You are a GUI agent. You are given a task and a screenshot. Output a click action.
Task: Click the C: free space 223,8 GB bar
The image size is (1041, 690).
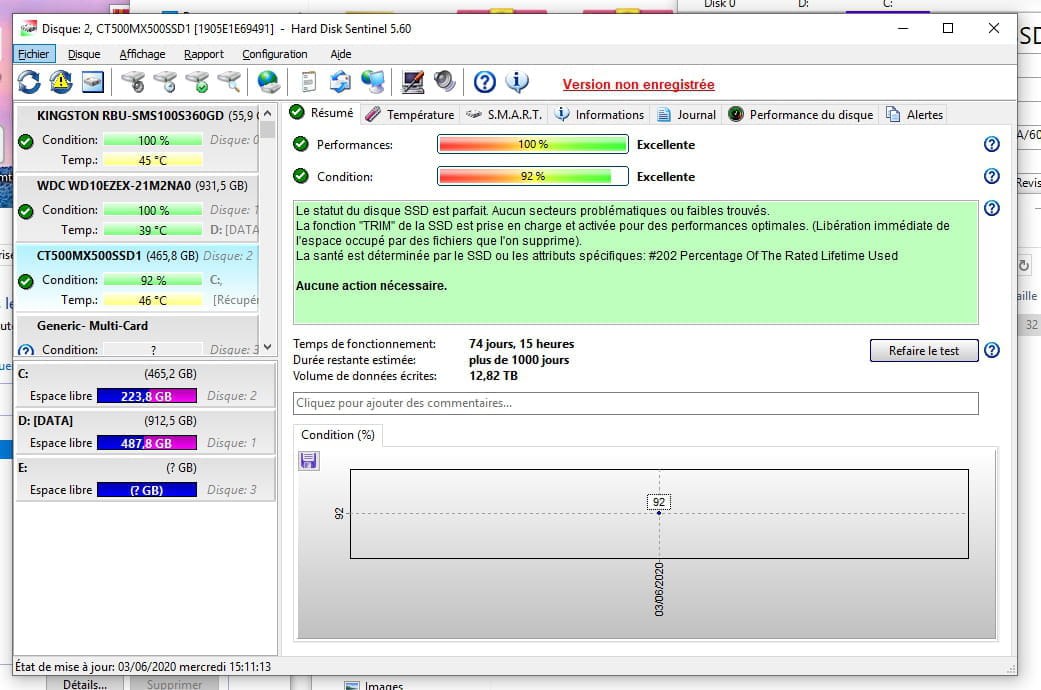coord(147,396)
